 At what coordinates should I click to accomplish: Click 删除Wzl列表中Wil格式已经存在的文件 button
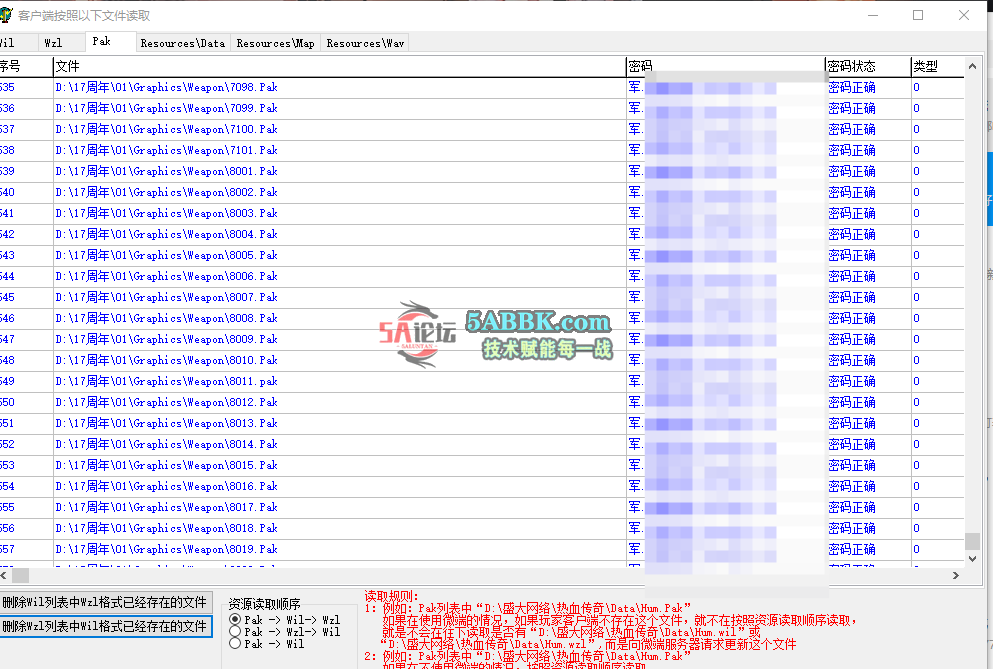tap(105, 626)
